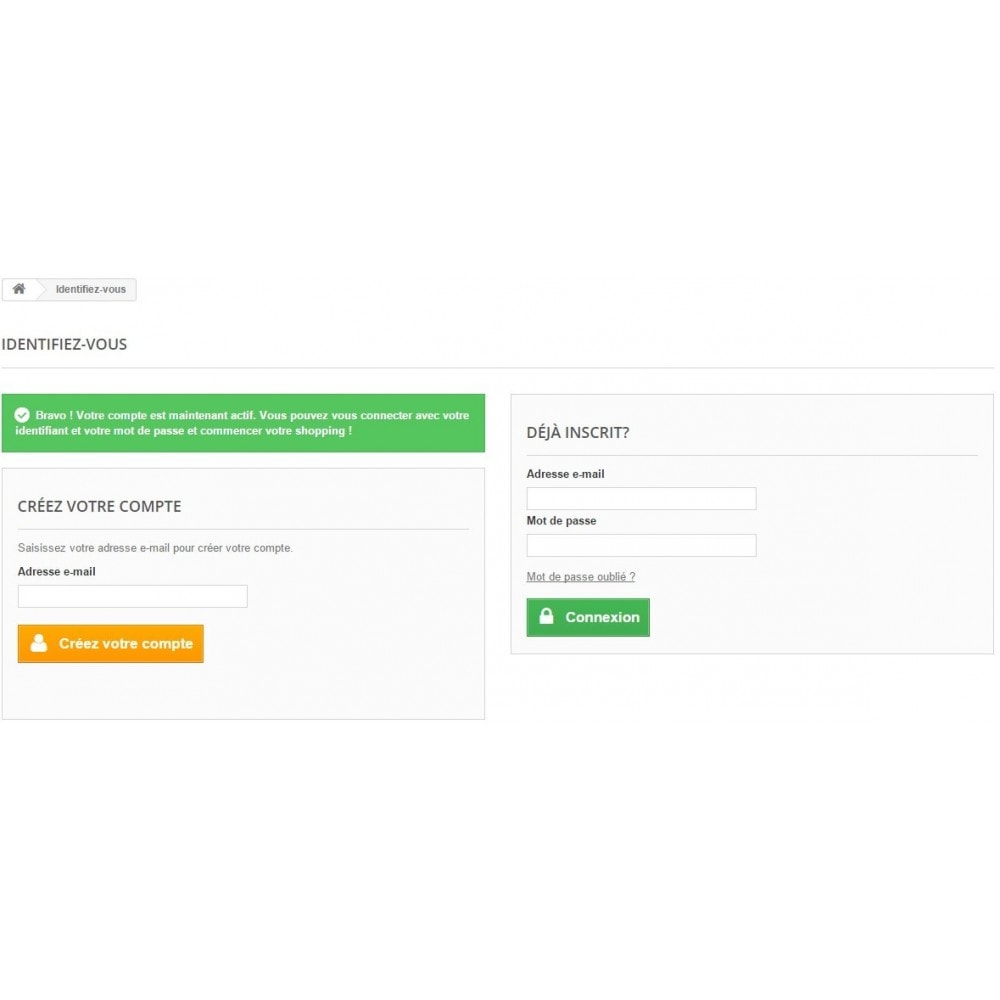
Task: Click Adresse e-mail label under Déjà inscrit
Action: [x=566, y=474]
